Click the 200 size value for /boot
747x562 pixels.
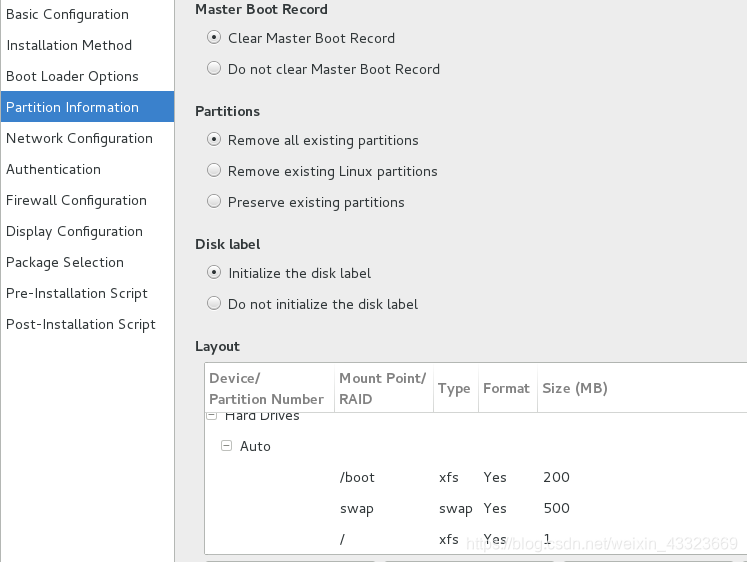tap(556, 477)
